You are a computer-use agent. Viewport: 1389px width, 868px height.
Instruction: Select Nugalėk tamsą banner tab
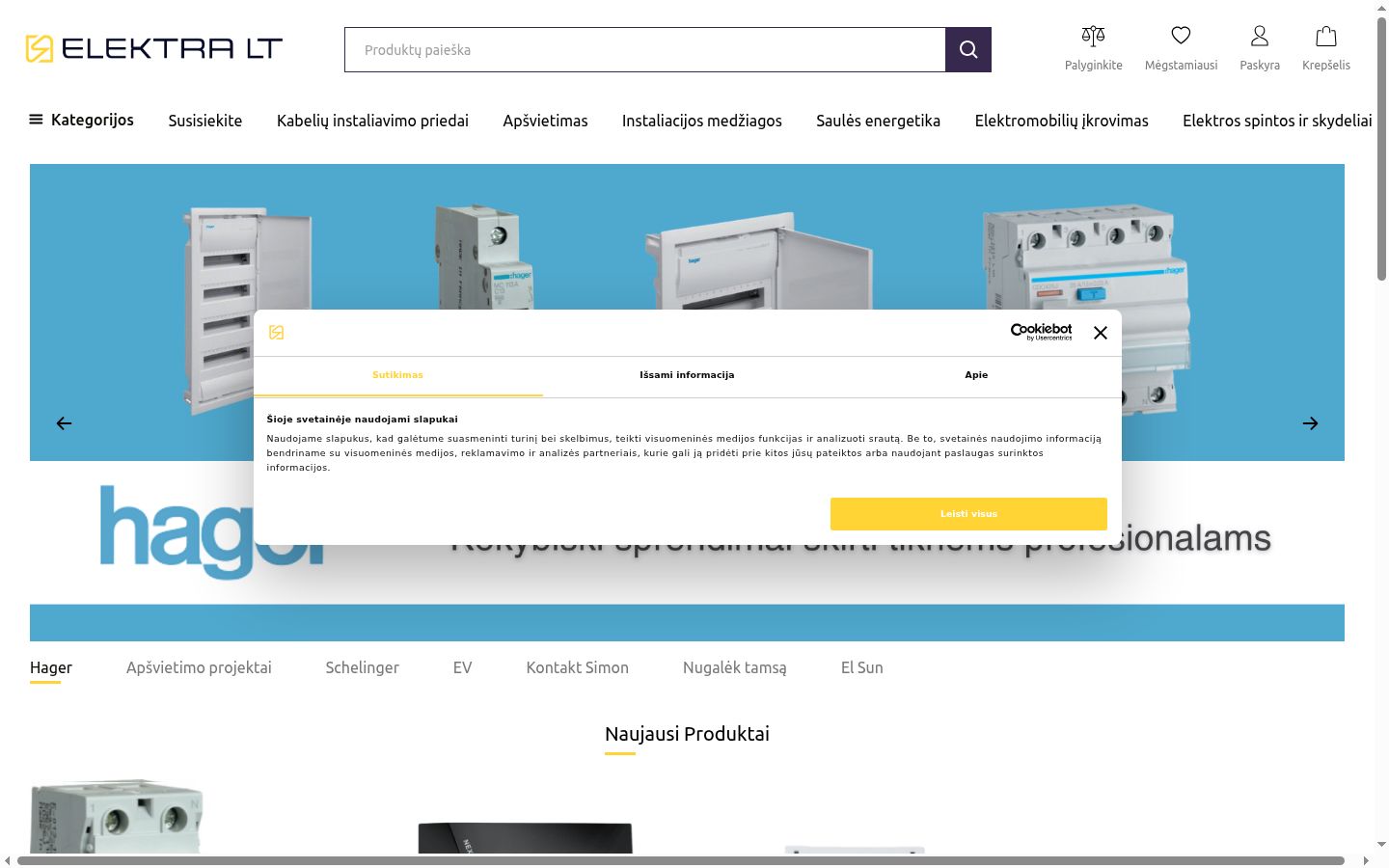point(735,667)
